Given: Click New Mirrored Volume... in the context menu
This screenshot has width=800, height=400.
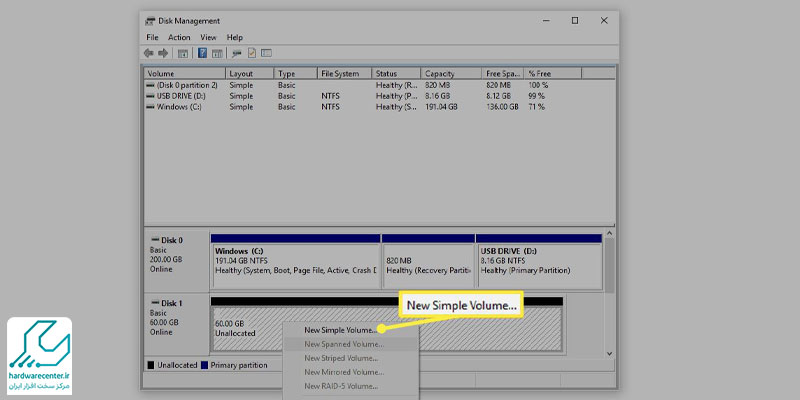Looking at the screenshot, I should 351,372.
